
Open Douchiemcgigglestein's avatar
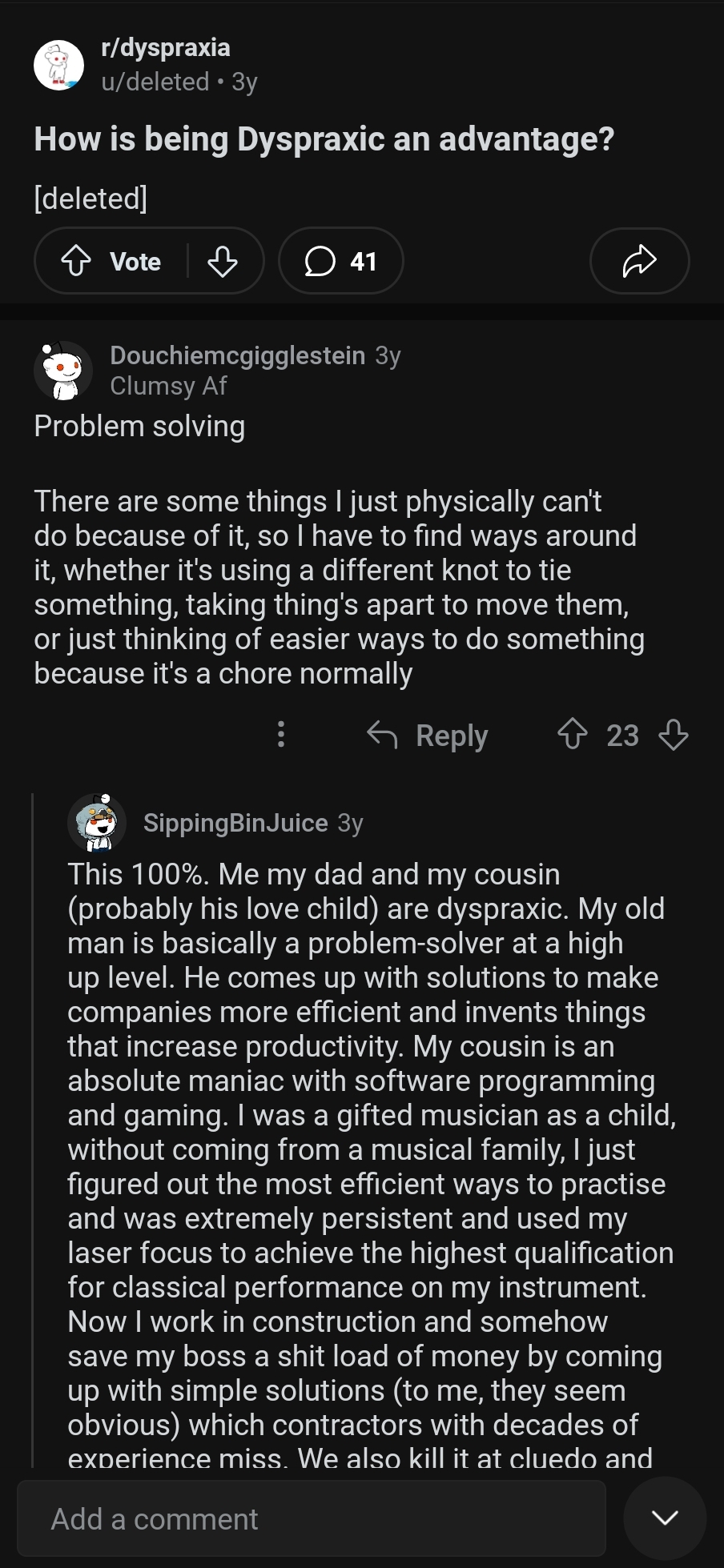(62, 370)
